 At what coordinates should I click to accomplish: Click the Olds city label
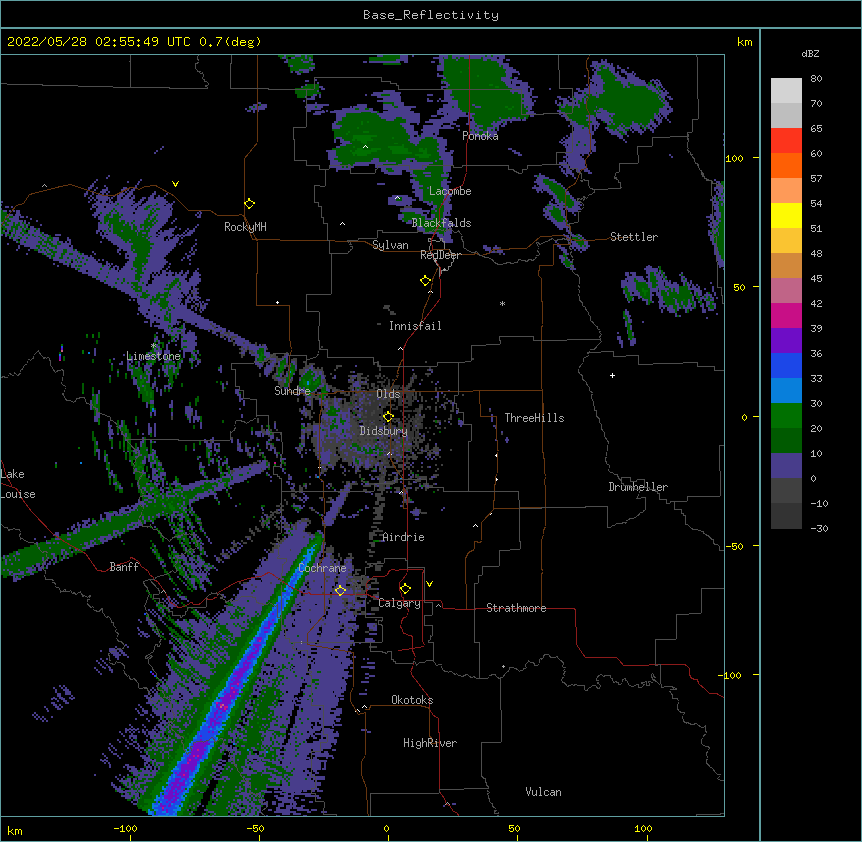pos(388,394)
